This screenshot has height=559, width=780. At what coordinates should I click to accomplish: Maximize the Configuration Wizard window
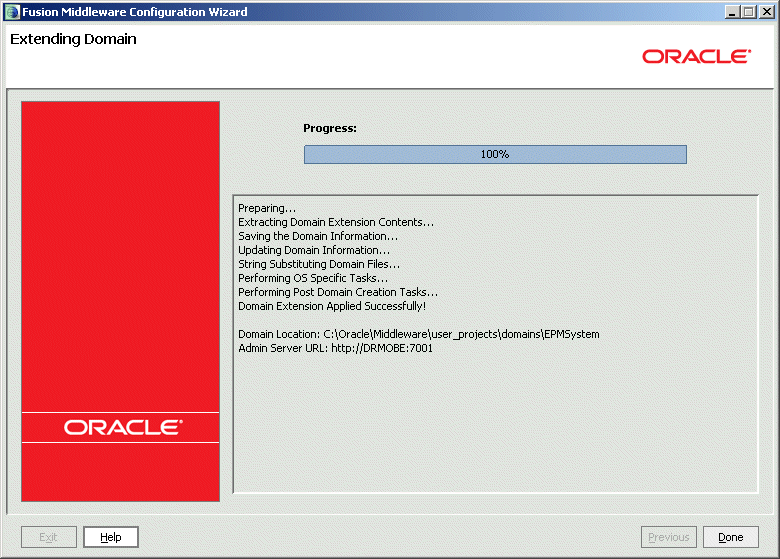tap(749, 12)
